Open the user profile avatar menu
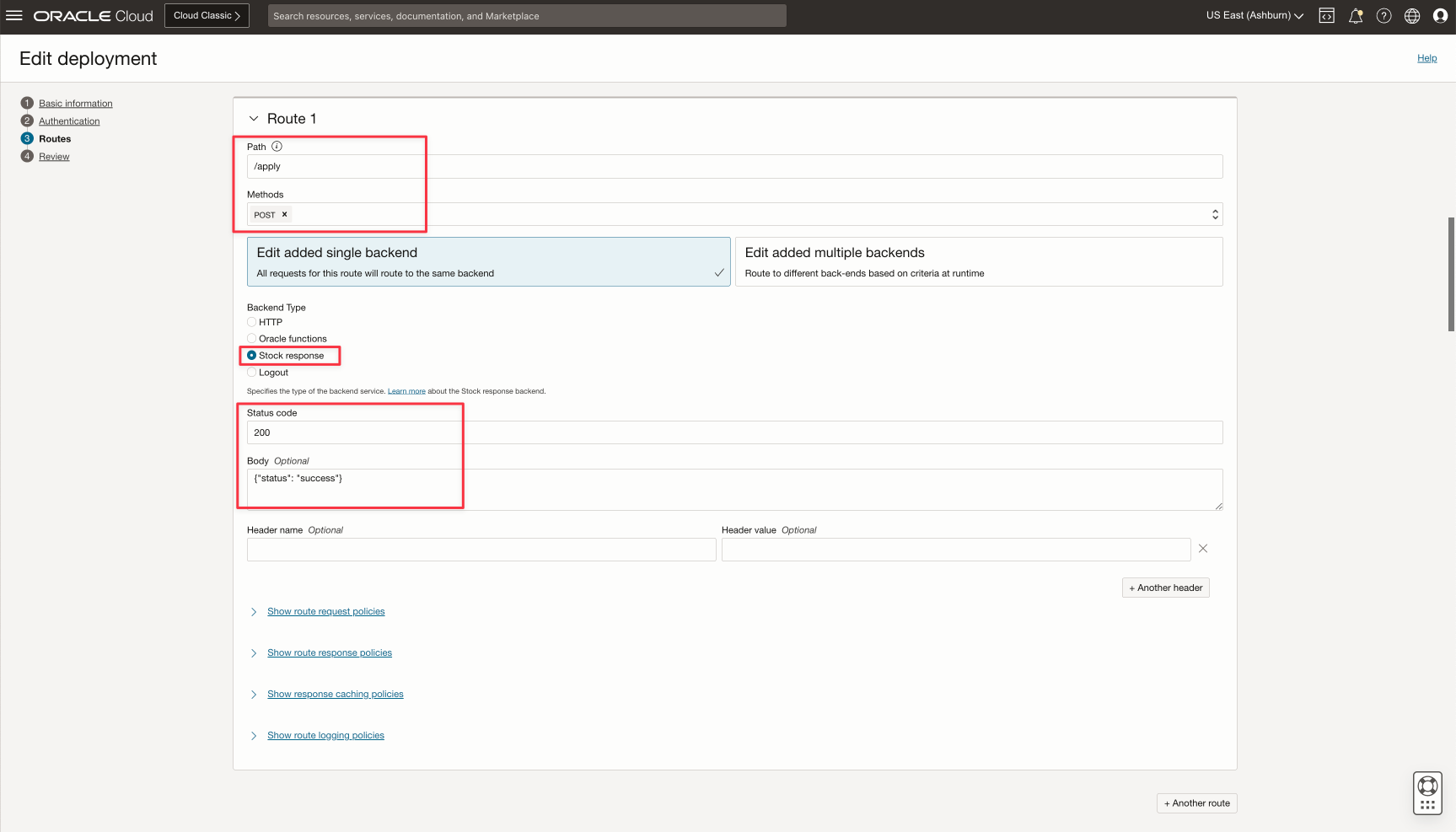The image size is (1456, 832). click(1440, 15)
